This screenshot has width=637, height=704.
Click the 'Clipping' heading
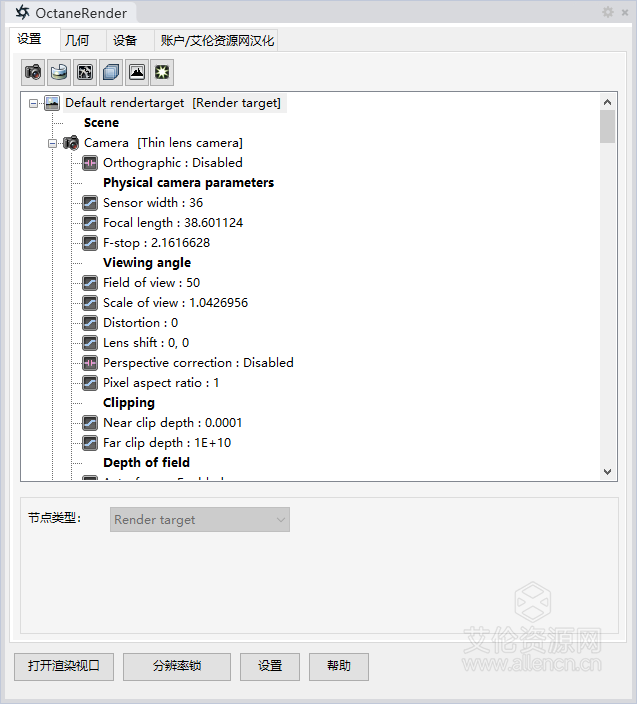(x=129, y=403)
